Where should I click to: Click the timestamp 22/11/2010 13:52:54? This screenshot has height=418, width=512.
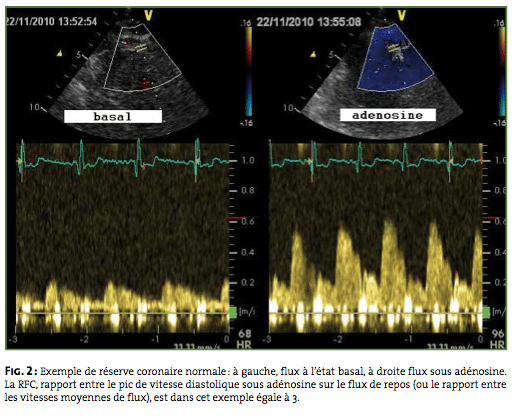51,22
